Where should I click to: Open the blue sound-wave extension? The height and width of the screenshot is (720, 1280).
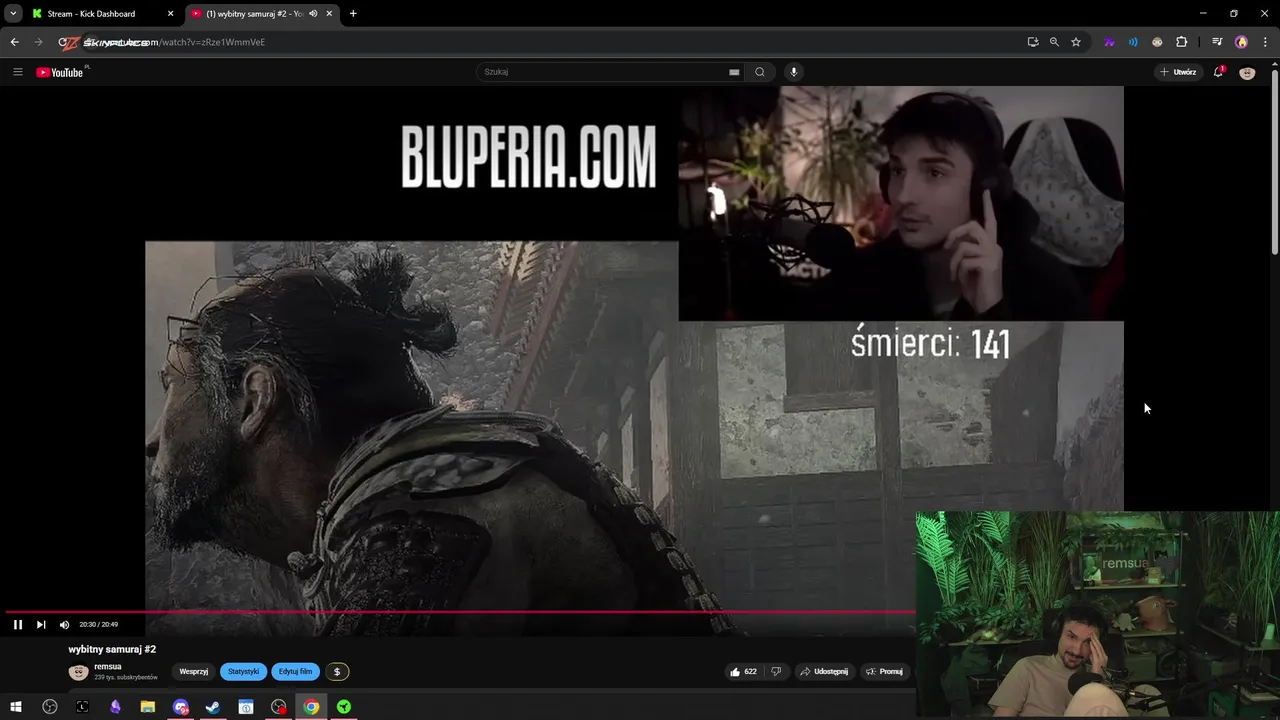click(1133, 42)
